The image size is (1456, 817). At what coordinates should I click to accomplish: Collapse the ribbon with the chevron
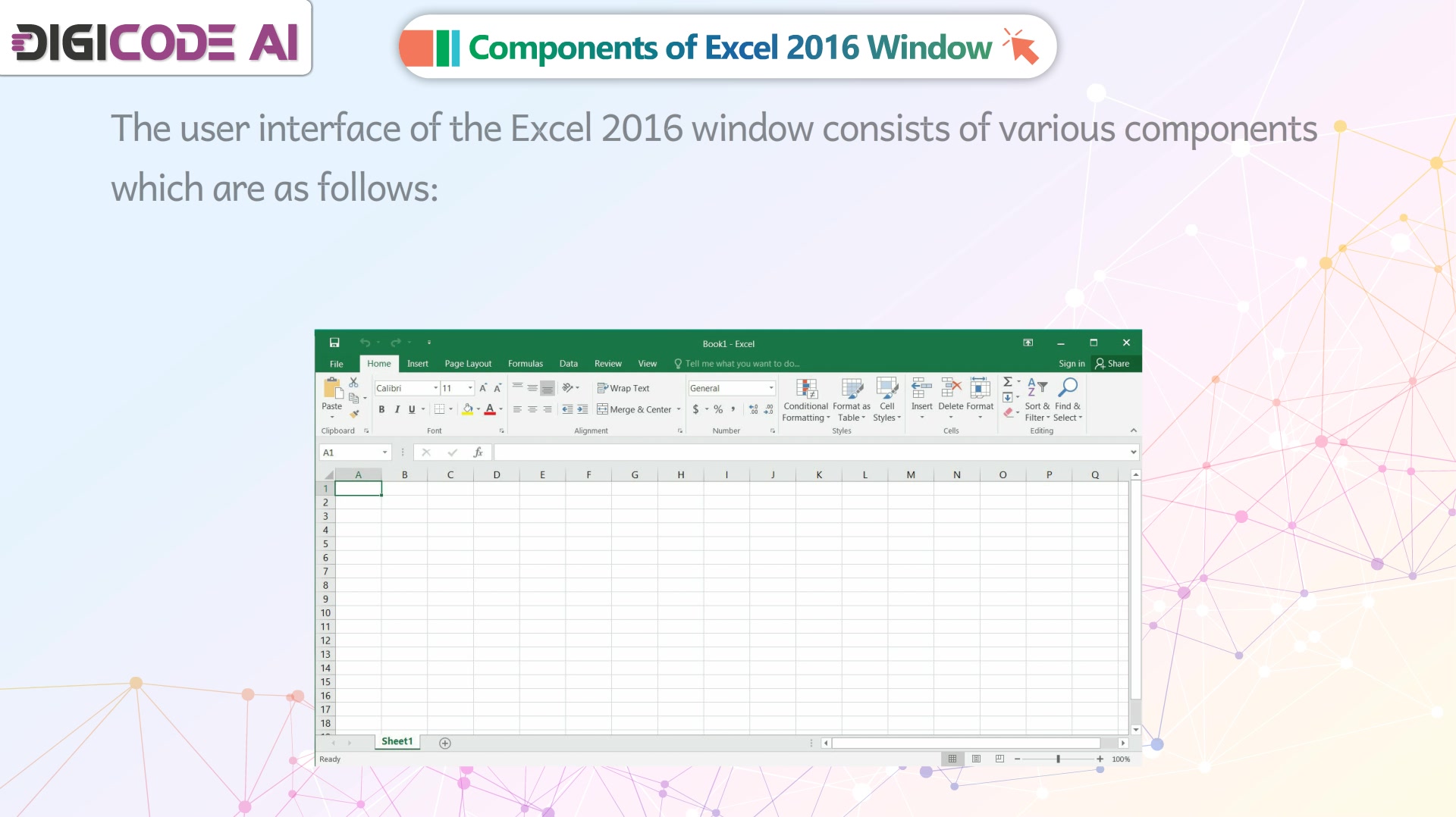[x=1134, y=430]
